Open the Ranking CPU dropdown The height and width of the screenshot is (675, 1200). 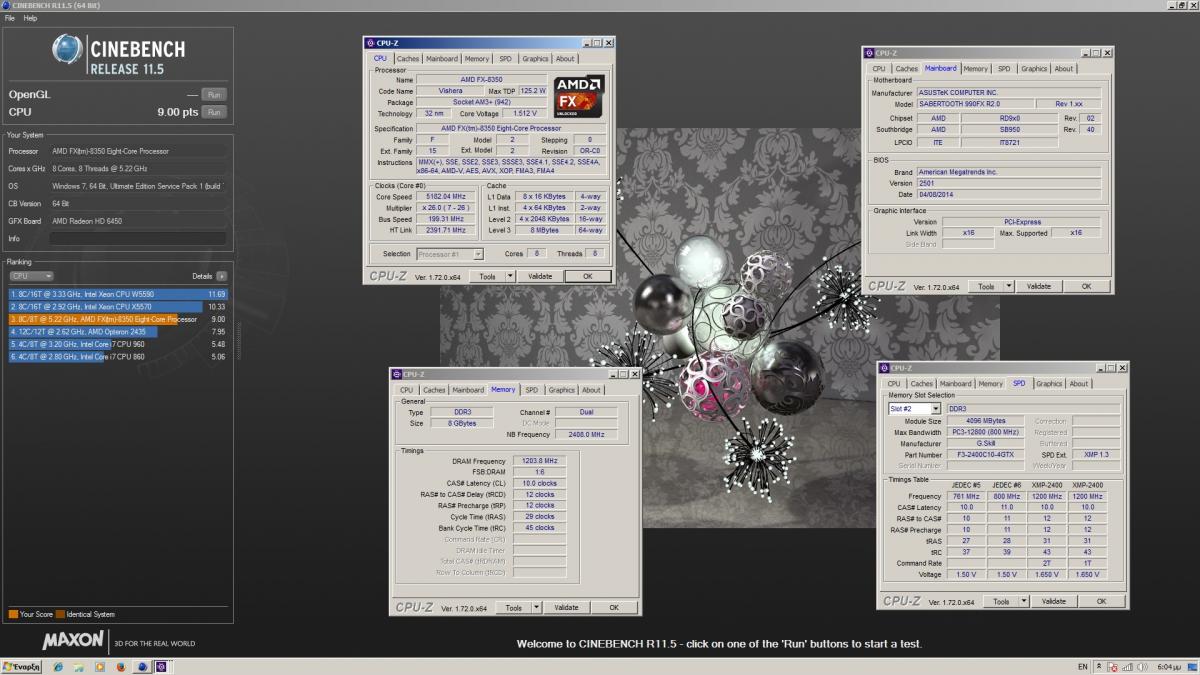point(31,276)
